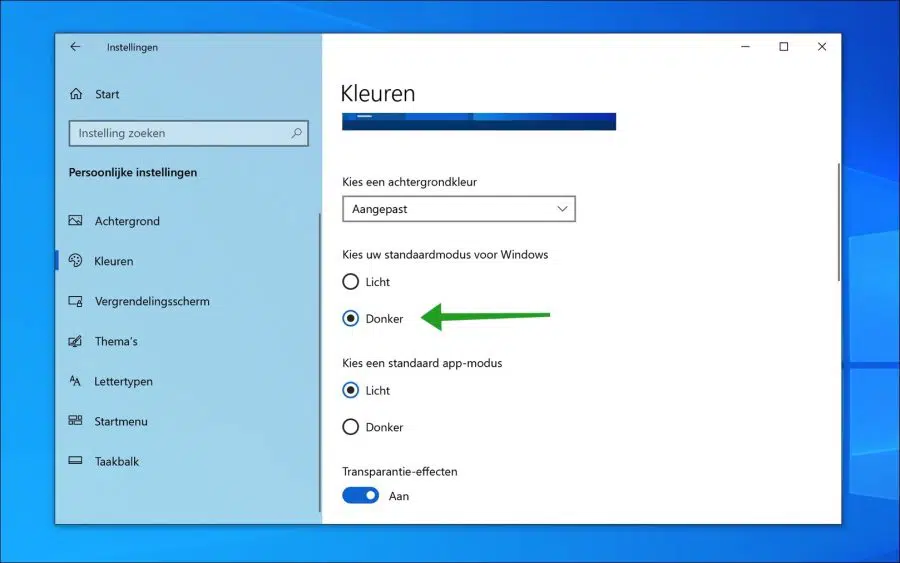Viewport: 900px width, 563px height.
Task: Select Licht for Windows standard mode
Action: pyautogui.click(x=350, y=282)
